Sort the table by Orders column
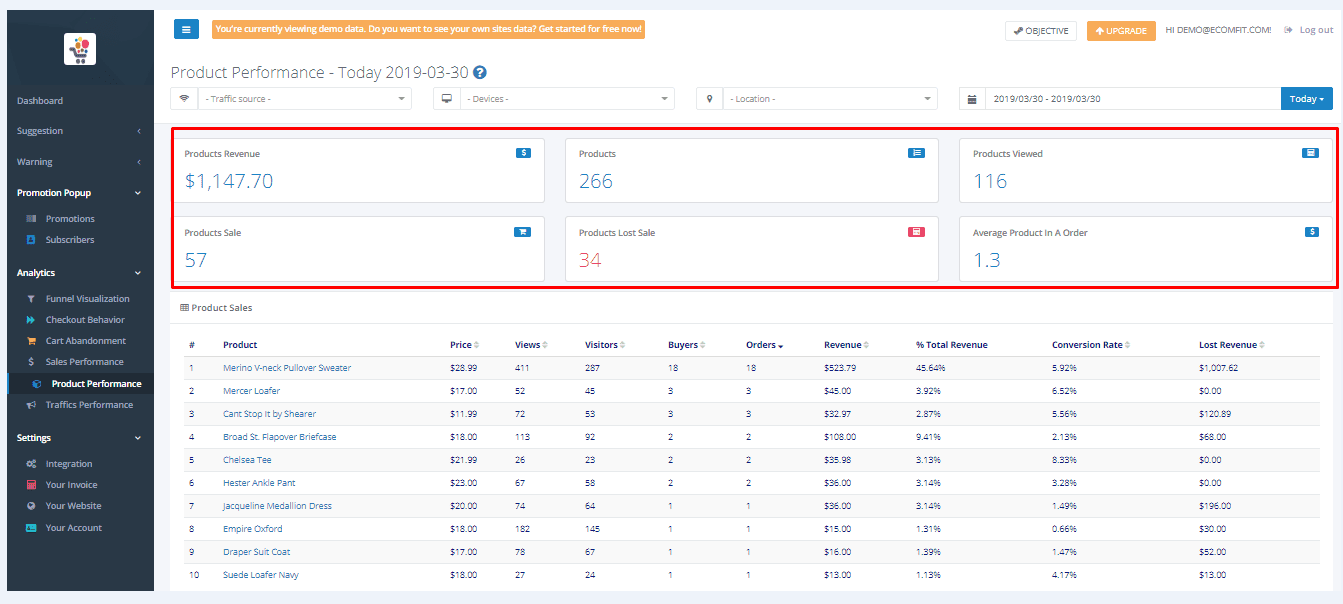 pyautogui.click(x=764, y=345)
